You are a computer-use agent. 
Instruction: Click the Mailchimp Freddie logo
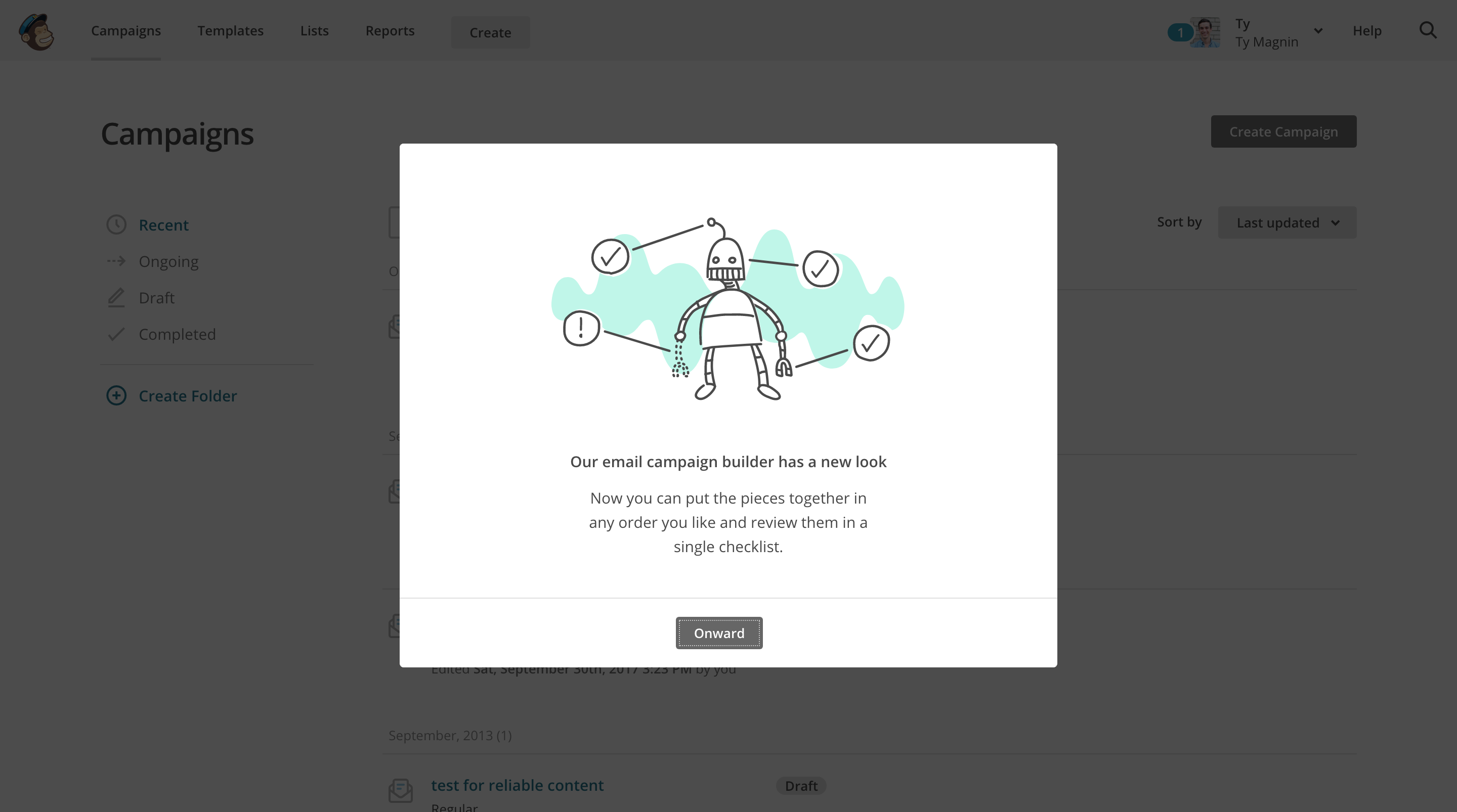point(37,32)
